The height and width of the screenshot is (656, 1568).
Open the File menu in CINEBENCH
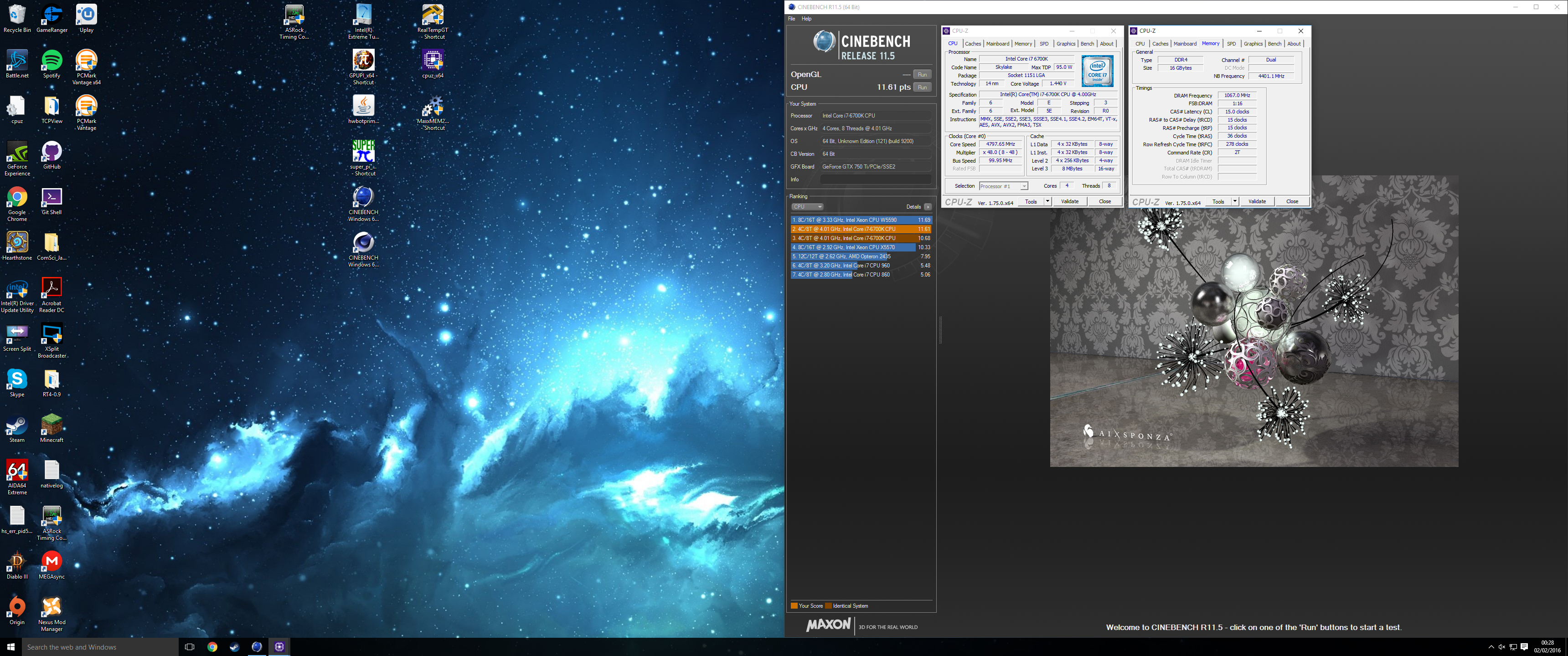[791, 19]
